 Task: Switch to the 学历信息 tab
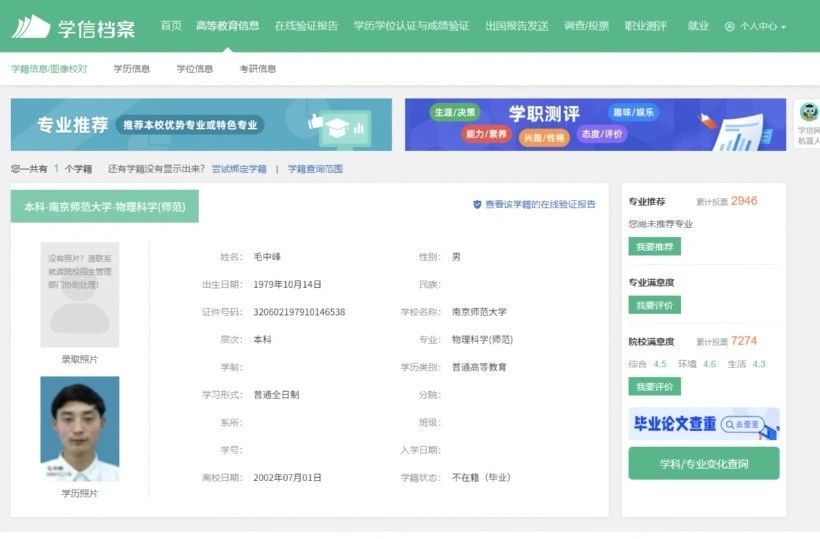click(x=132, y=68)
